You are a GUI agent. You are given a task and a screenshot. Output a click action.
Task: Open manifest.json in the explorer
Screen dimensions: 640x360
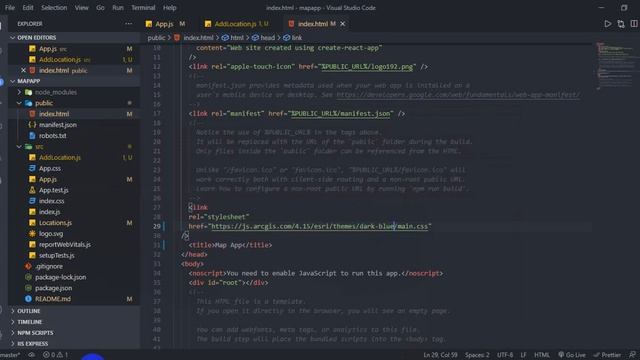[58, 125]
